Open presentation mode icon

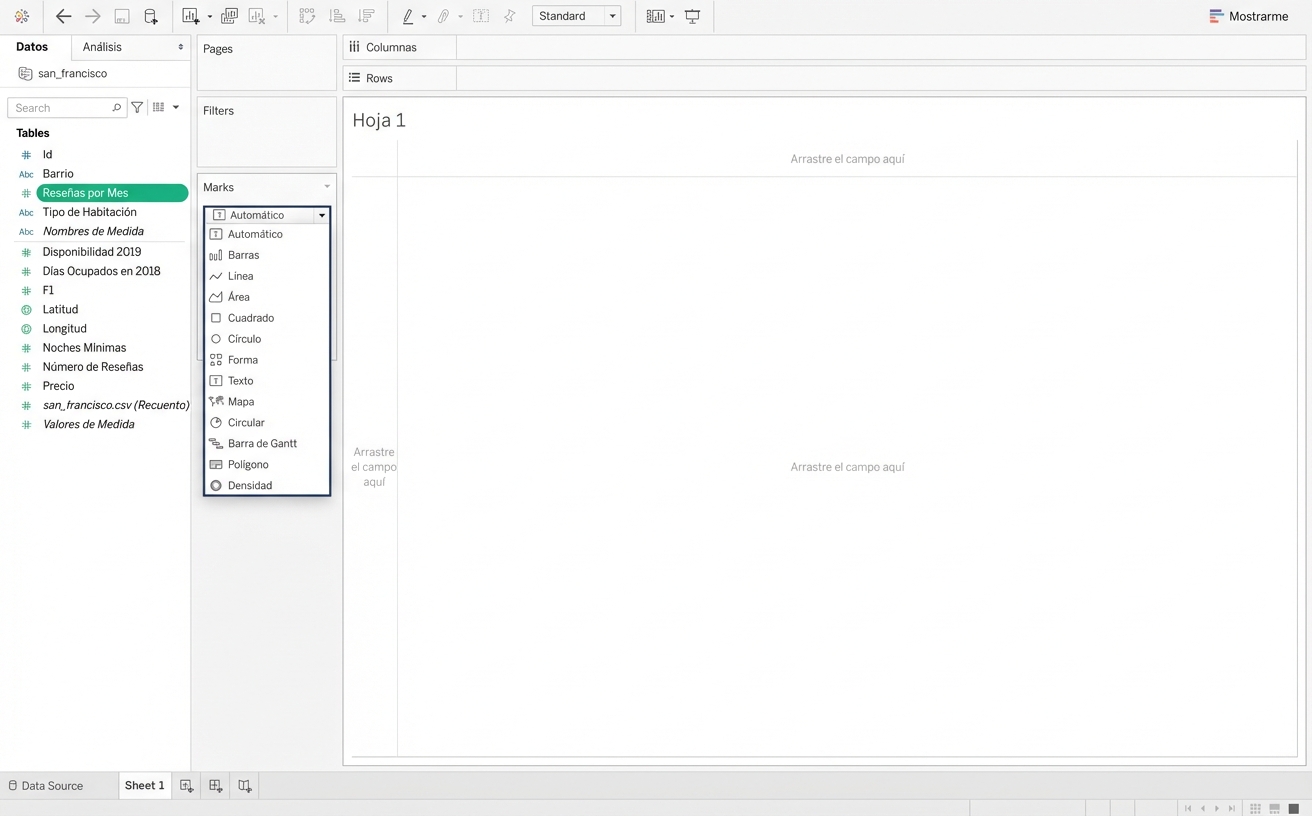tap(692, 16)
